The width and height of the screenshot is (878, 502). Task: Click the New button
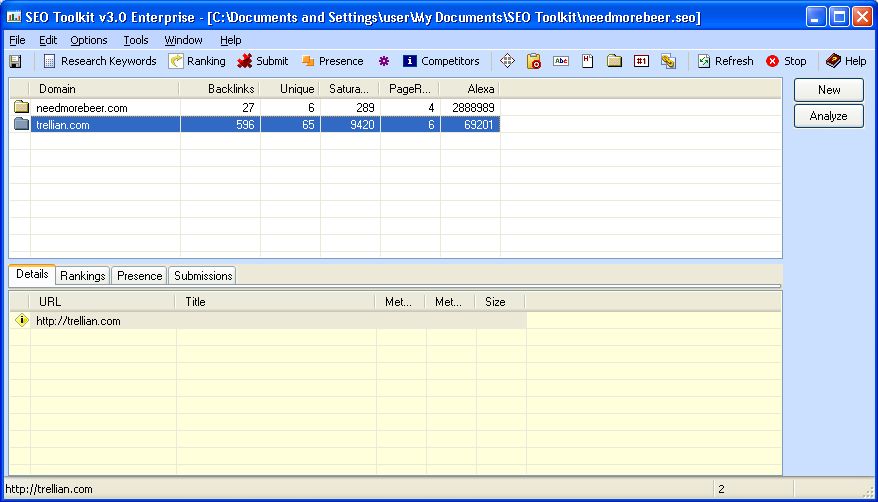[x=829, y=90]
